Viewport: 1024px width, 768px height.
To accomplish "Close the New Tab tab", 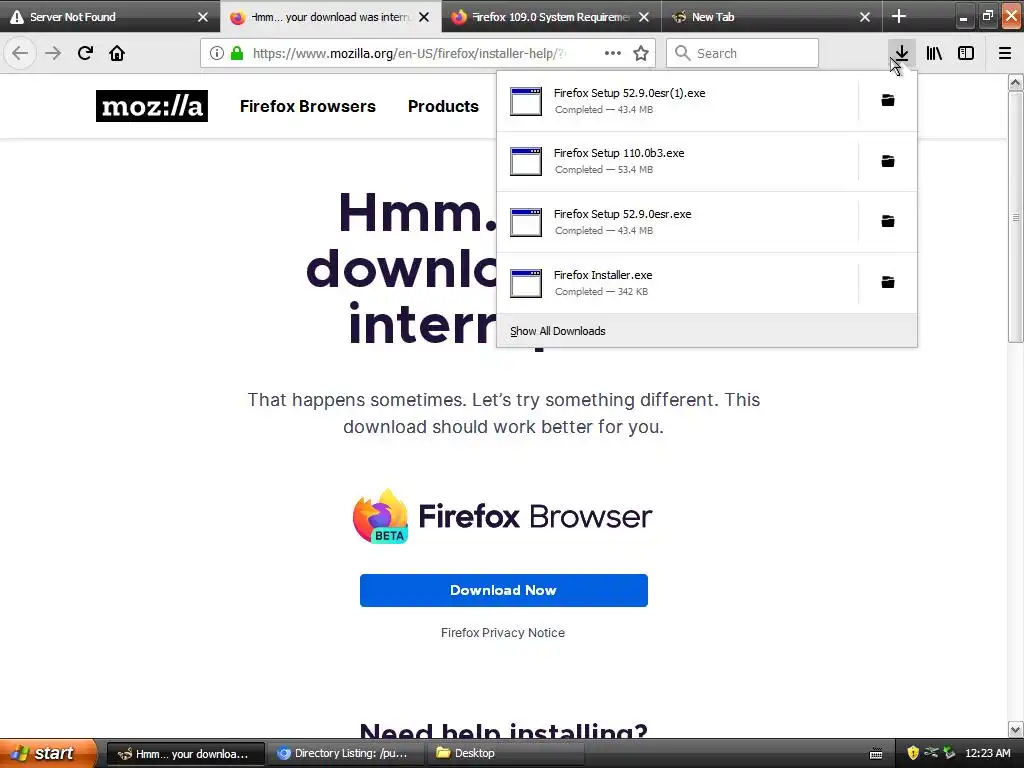I will (x=865, y=17).
